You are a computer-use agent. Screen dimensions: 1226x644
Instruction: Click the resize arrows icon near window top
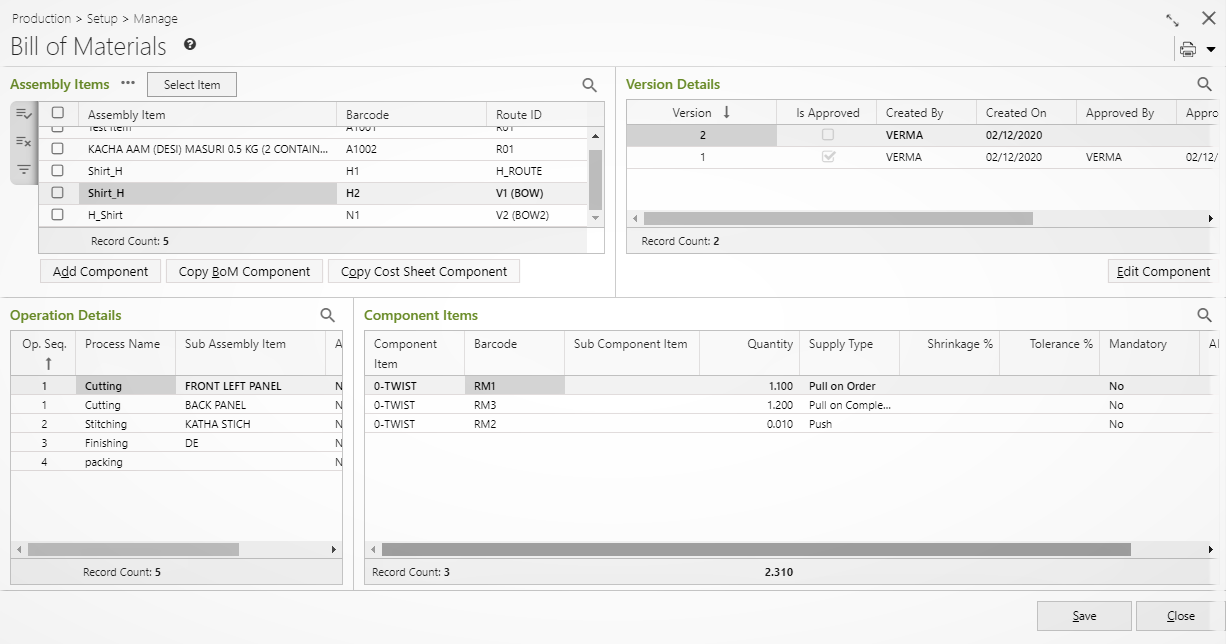point(1172,18)
